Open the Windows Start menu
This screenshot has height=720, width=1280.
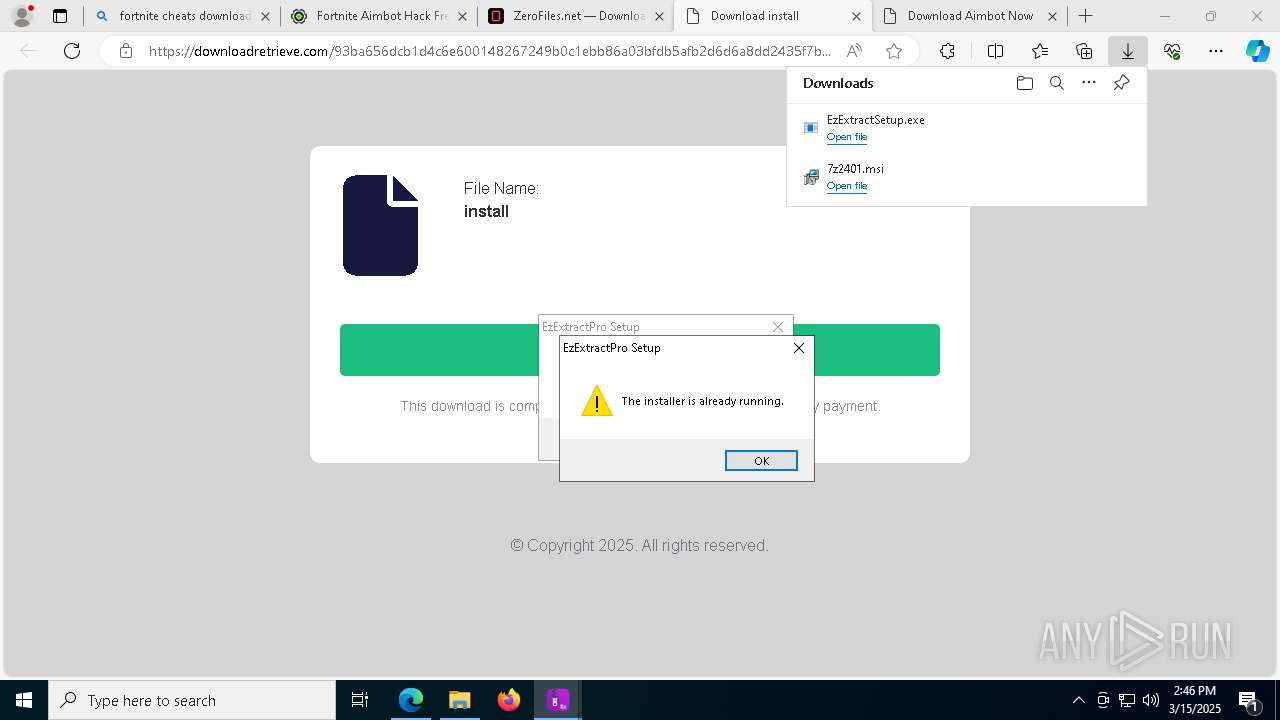click(x=24, y=700)
